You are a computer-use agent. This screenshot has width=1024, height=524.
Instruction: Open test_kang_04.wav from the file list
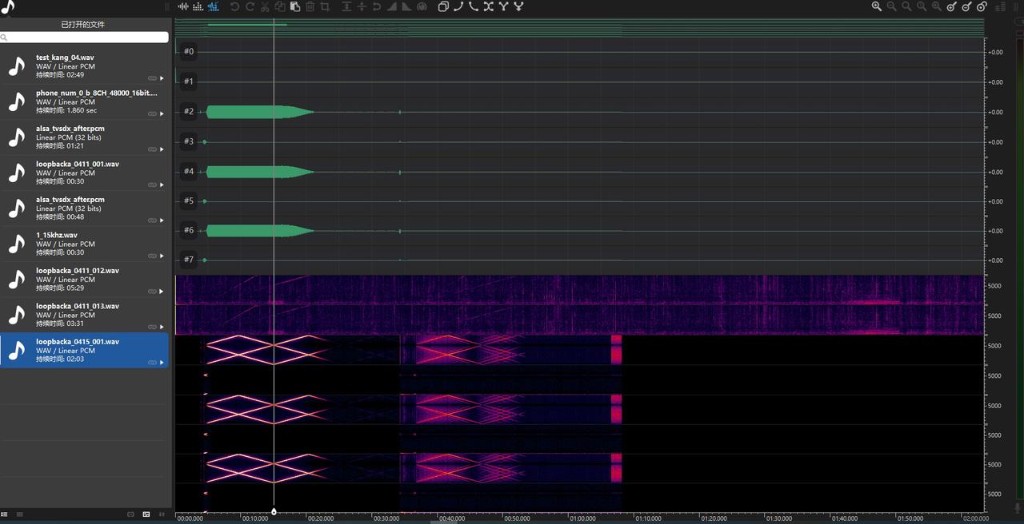click(x=84, y=66)
